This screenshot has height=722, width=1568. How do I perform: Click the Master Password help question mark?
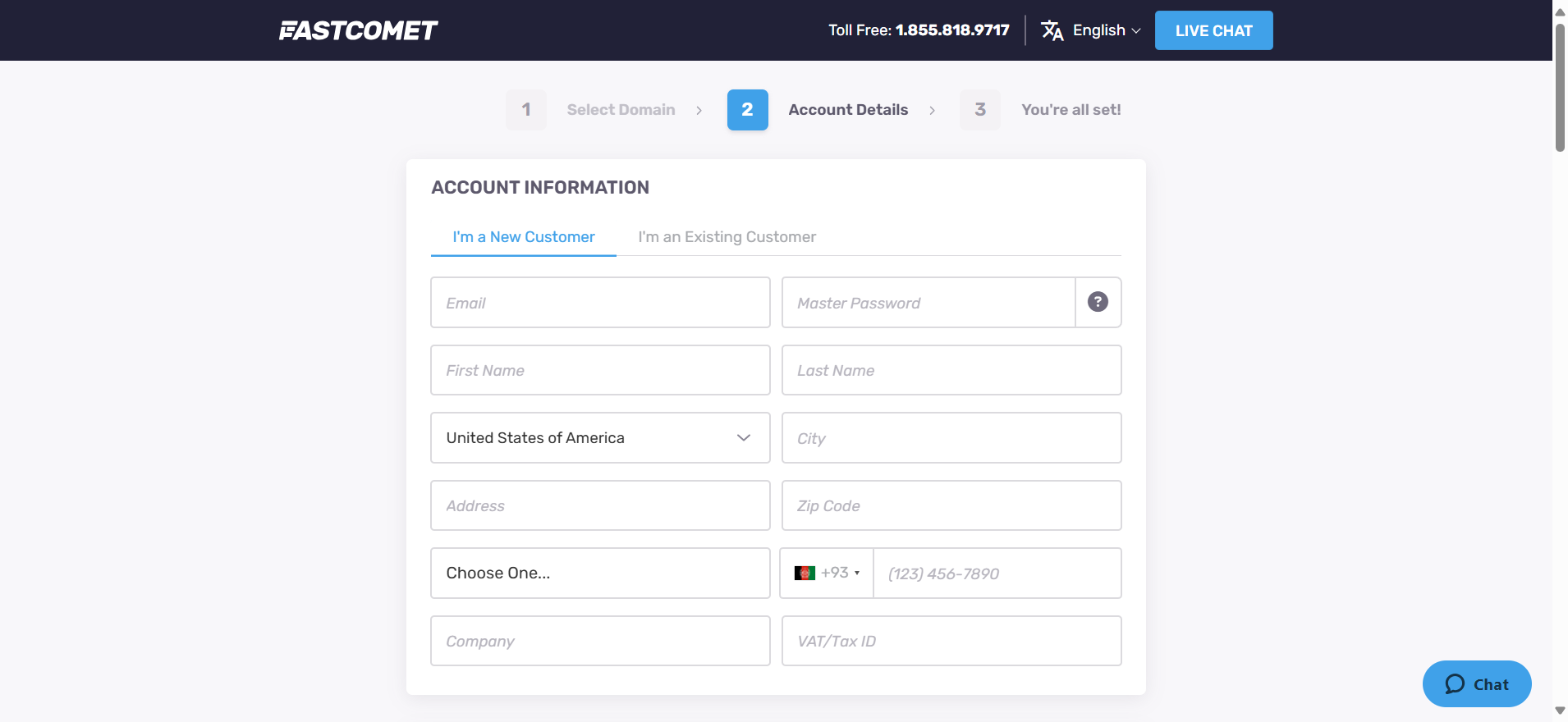click(x=1098, y=302)
